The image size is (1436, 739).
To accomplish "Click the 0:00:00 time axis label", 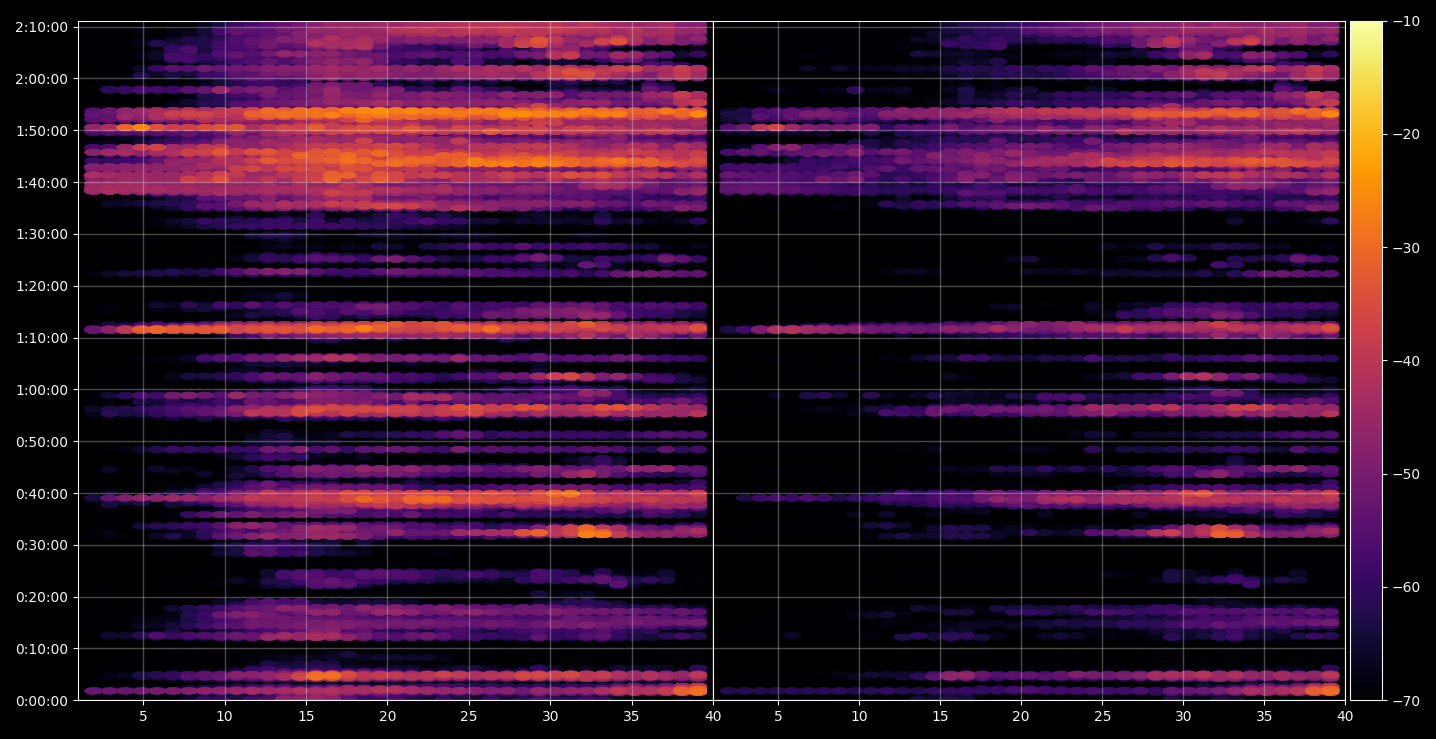I will [x=41, y=701].
